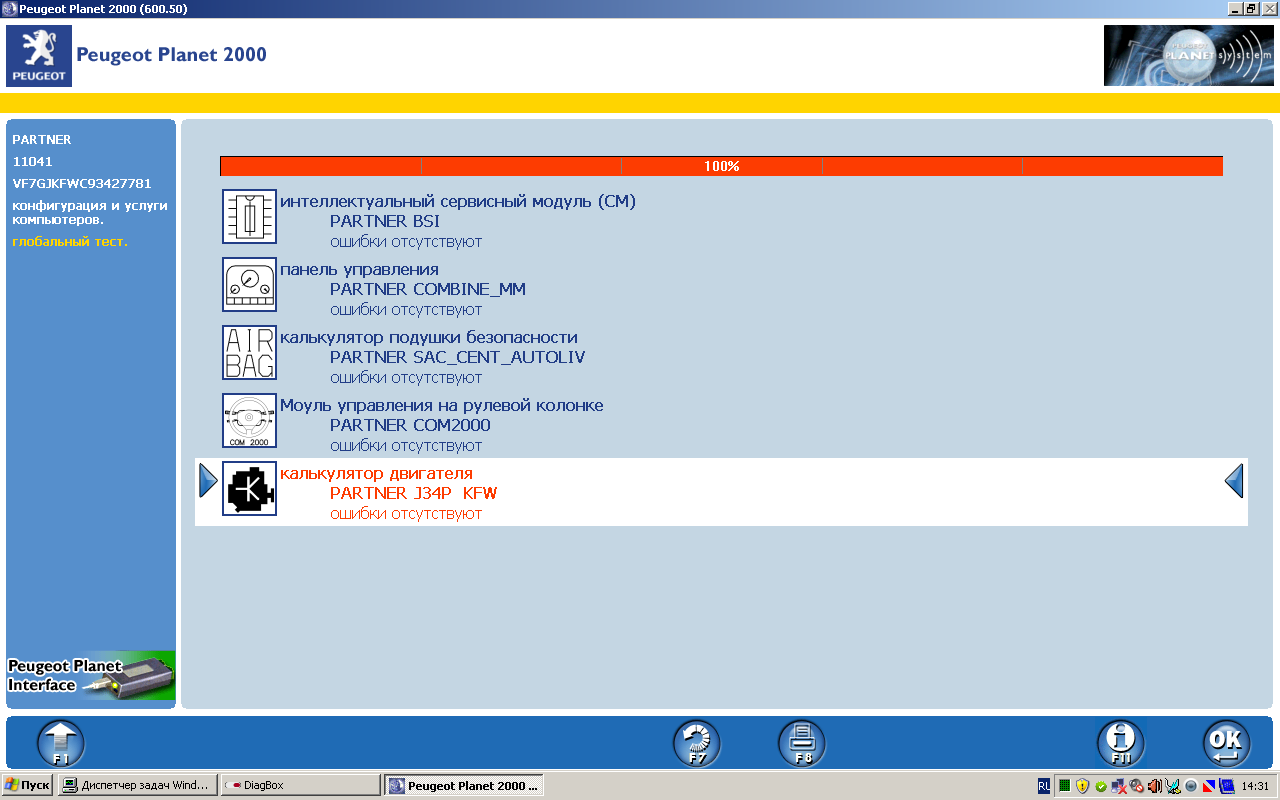1280x800 pixels.
Task: Click the 100% progress bar
Action: [721, 166]
